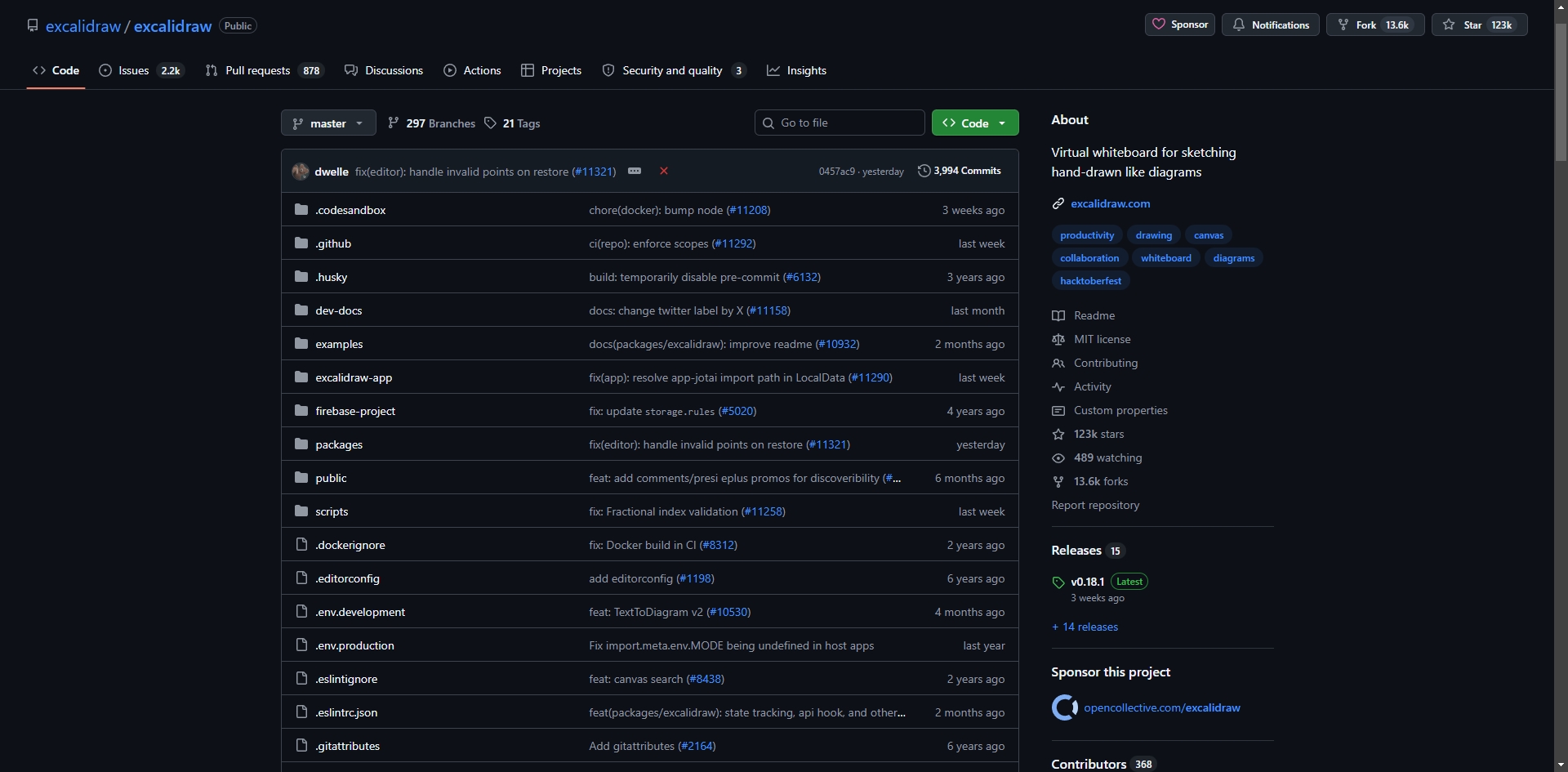View 21 Tags link
This screenshot has width=1568, height=772.
(512, 123)
